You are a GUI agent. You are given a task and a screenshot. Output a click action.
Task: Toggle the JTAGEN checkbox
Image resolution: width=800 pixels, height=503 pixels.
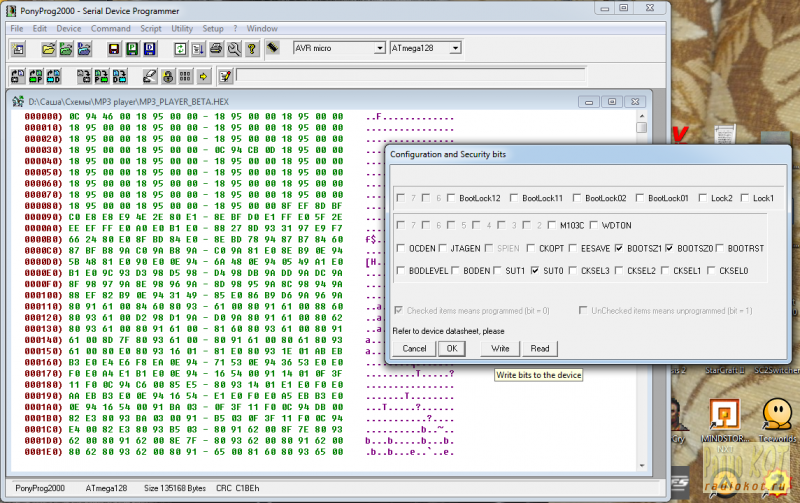click(442, 248)
